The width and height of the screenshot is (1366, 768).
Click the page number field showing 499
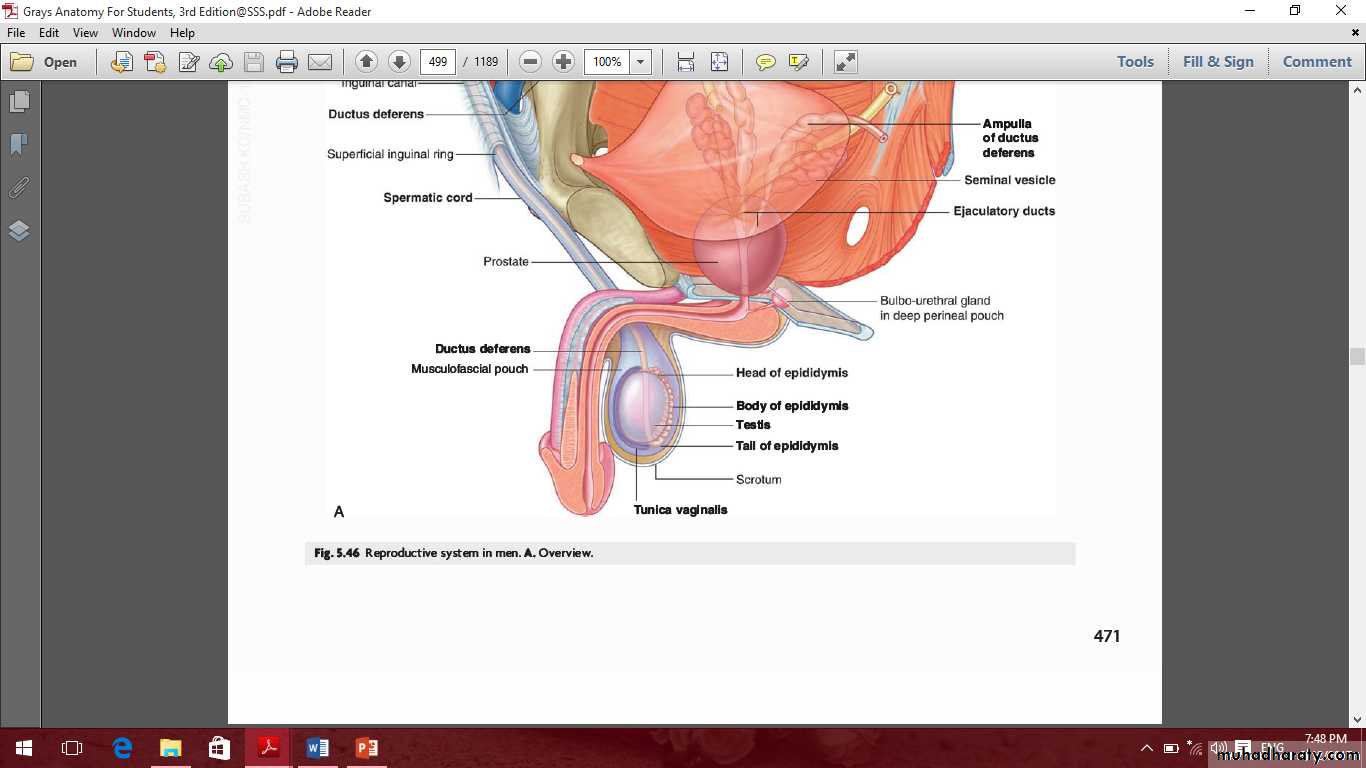[438, 62]
